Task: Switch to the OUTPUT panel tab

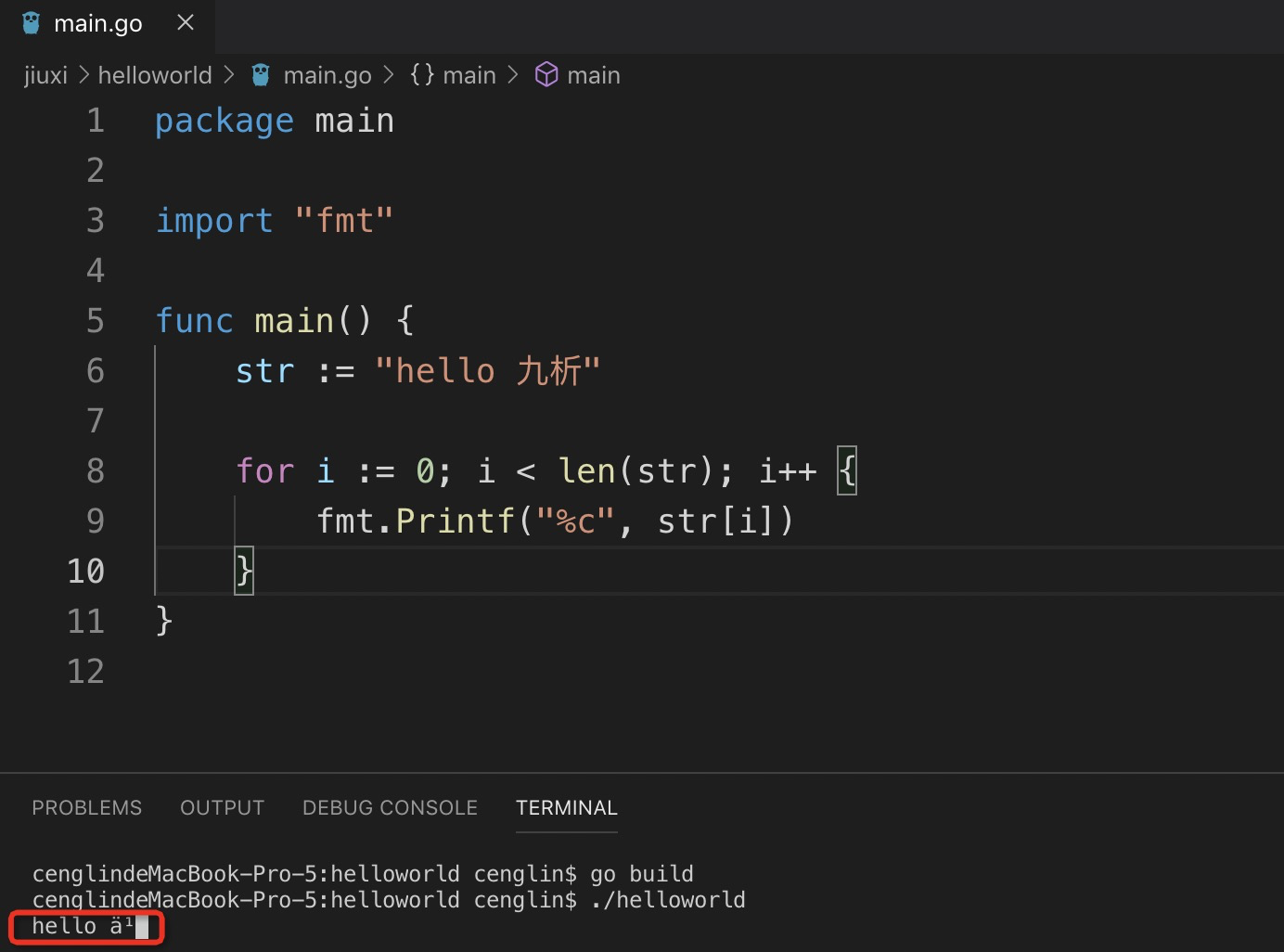Action: tap(222, 807)
